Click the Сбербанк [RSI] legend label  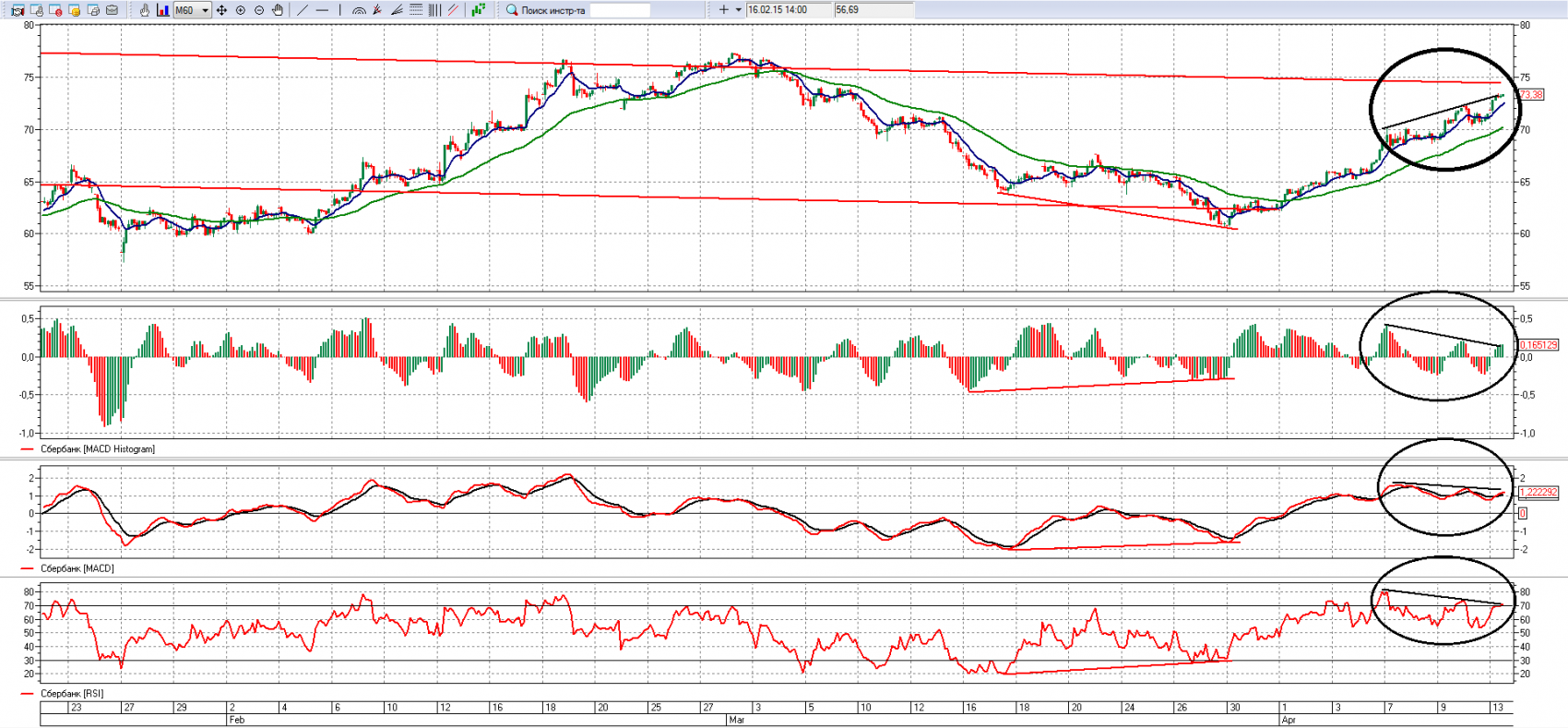tap(72, 693)
